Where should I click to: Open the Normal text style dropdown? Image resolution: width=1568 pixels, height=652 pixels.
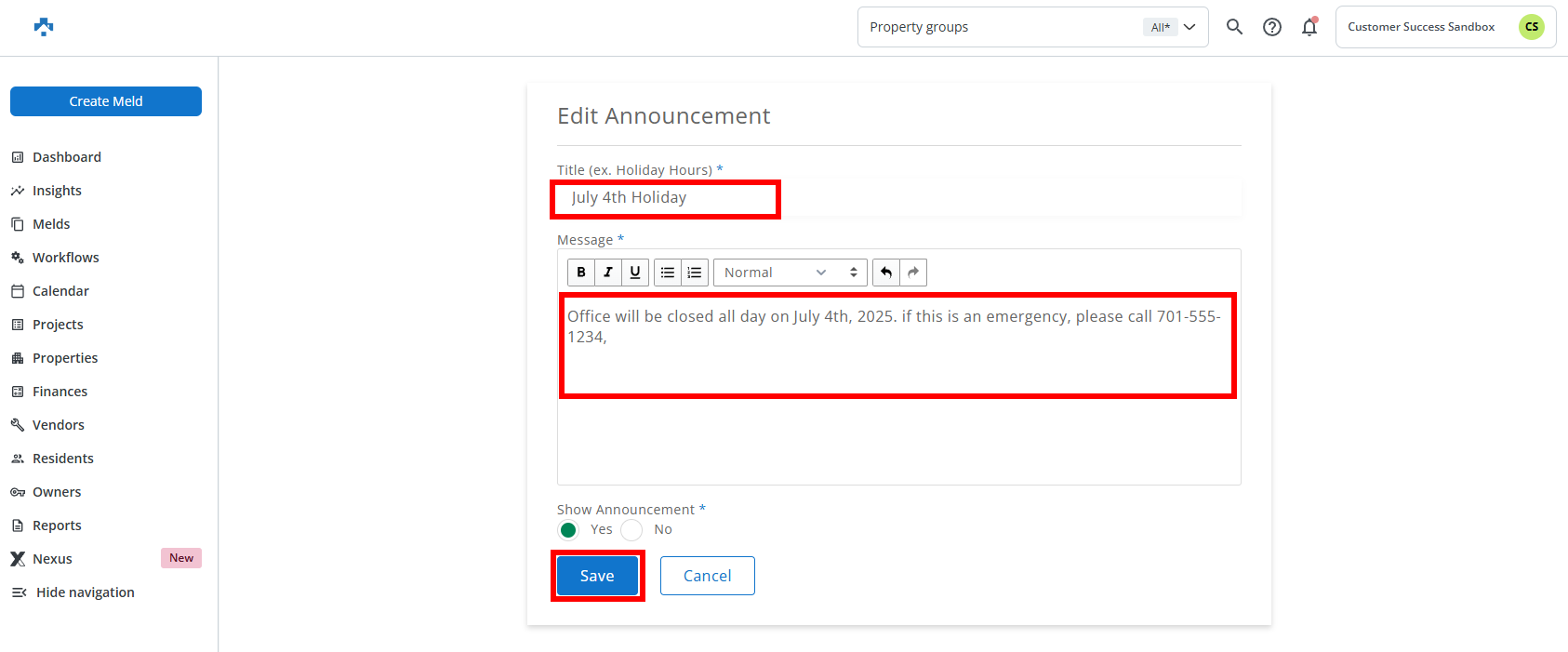pos(790,273)
